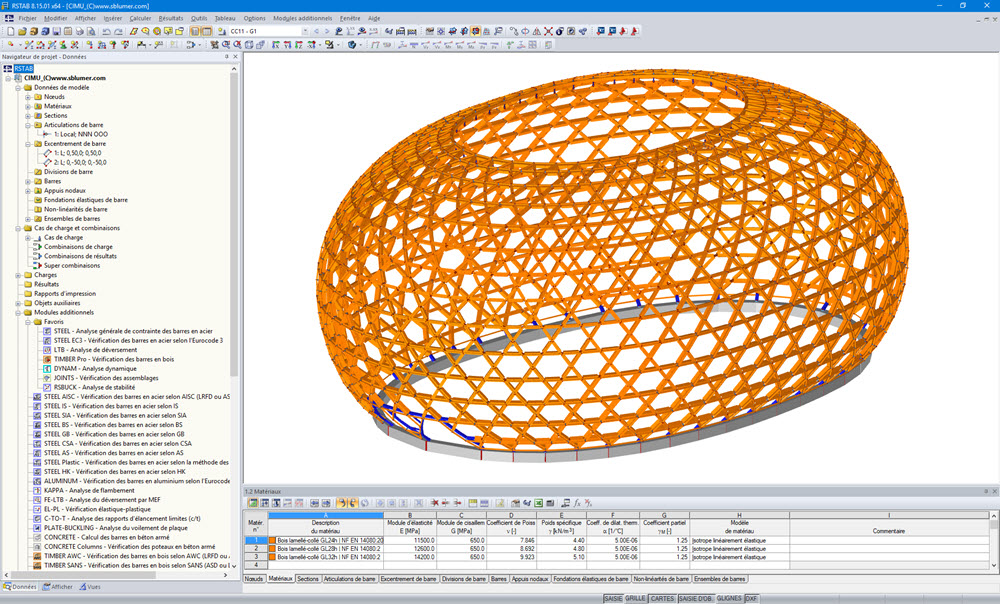Click Excel export icon in table toolbar

pos(538,503)
